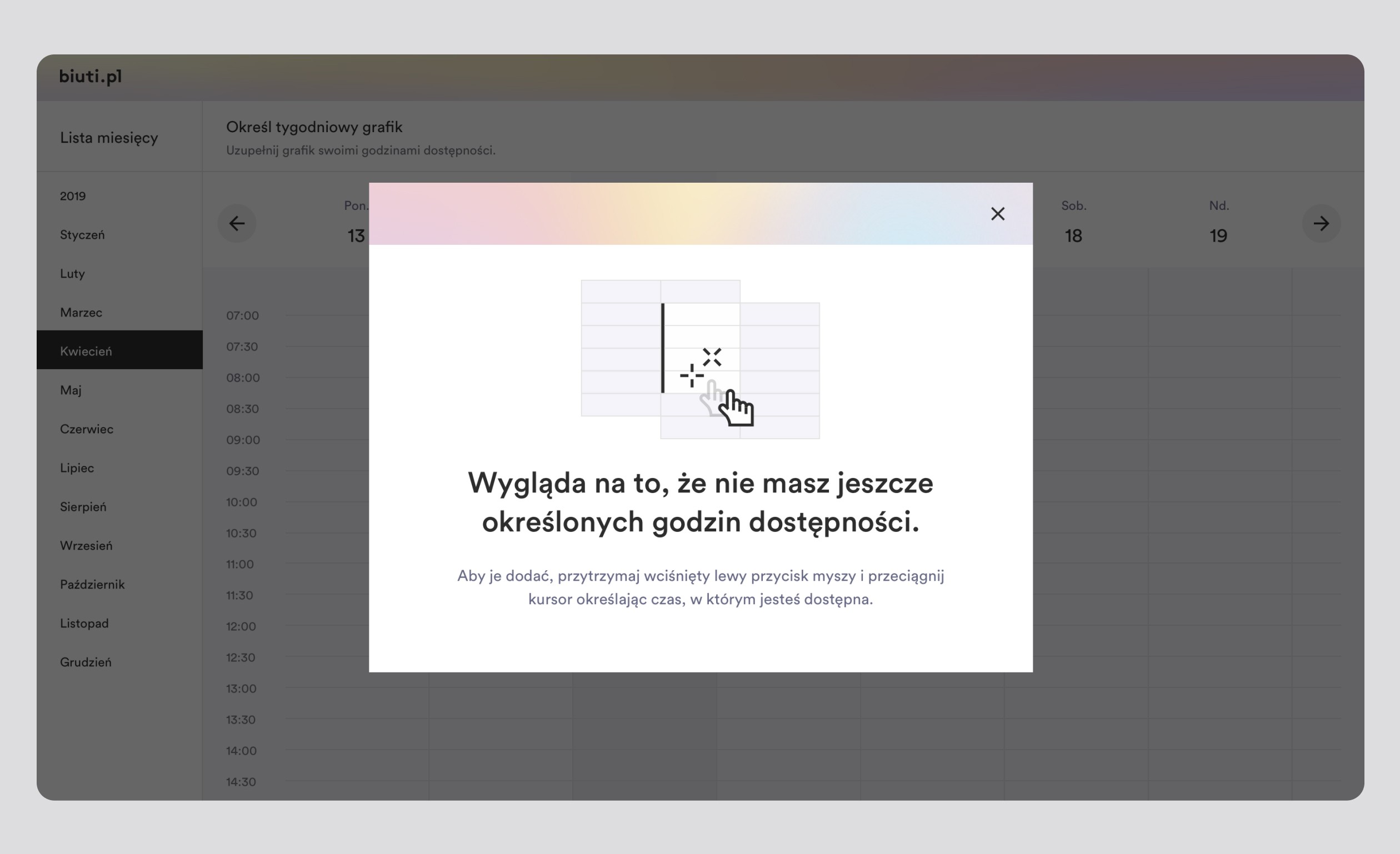This screenshot has height=854, width=1400.
Task: Open Marzec from the sidebar
Action: [81, 313]
